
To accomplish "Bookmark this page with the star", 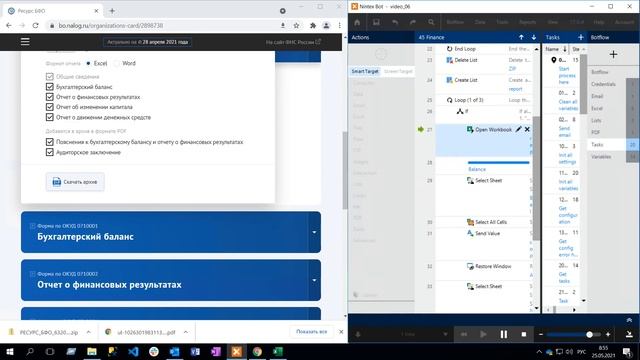I will pos(296,25).
